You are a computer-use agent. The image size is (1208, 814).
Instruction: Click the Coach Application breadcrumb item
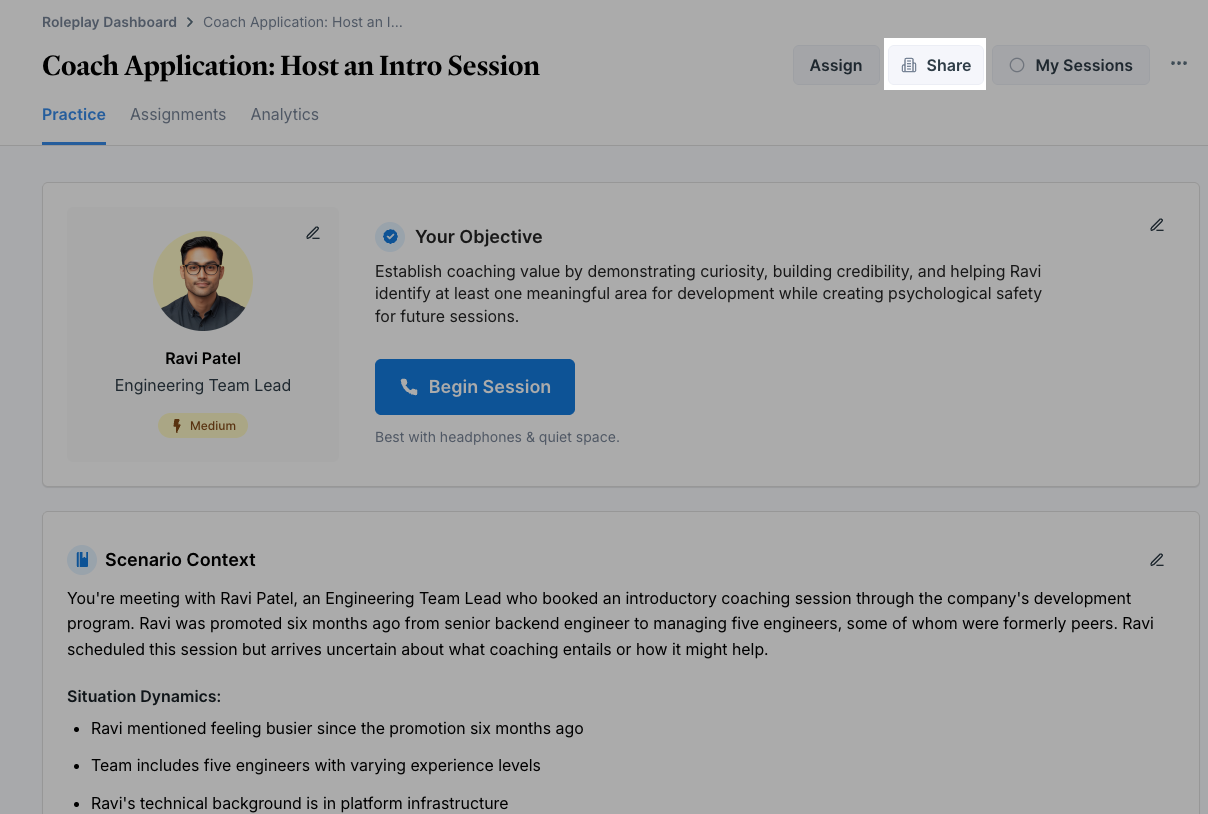point(302,22)
